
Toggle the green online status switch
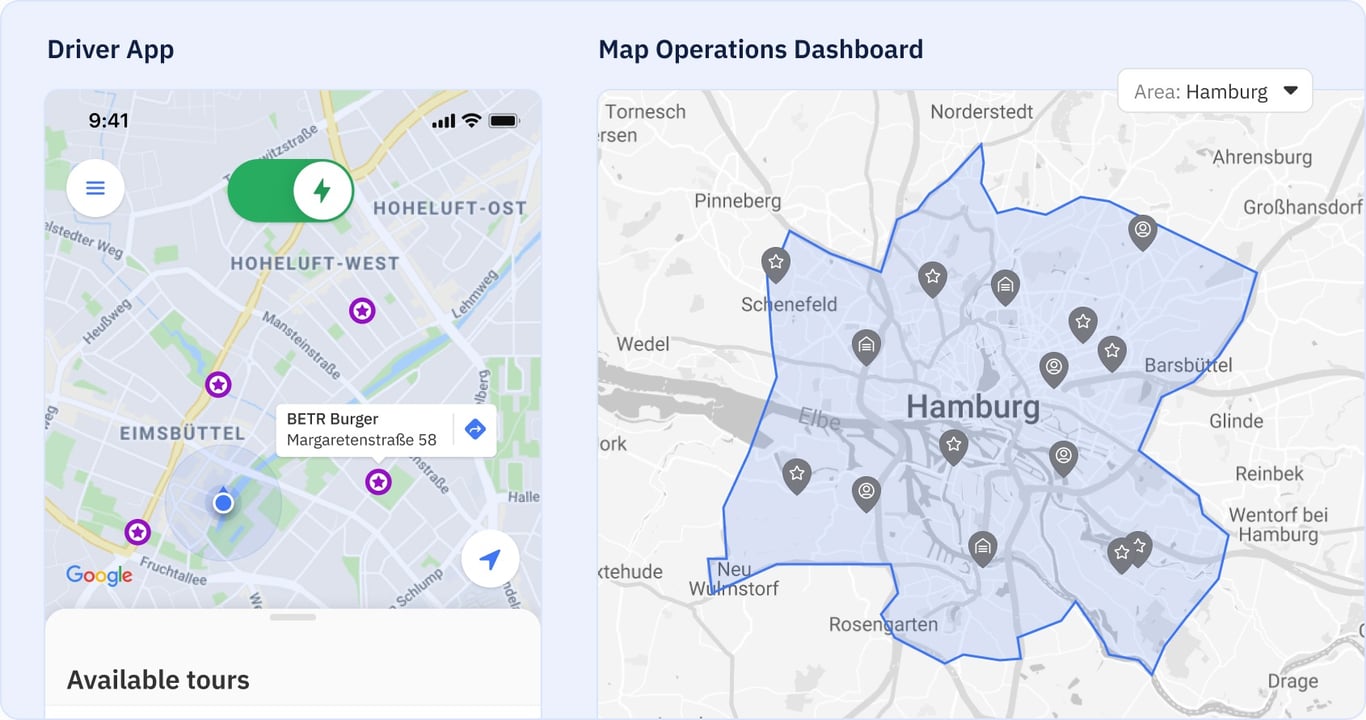pyautogui.click(x=291, y=190)
